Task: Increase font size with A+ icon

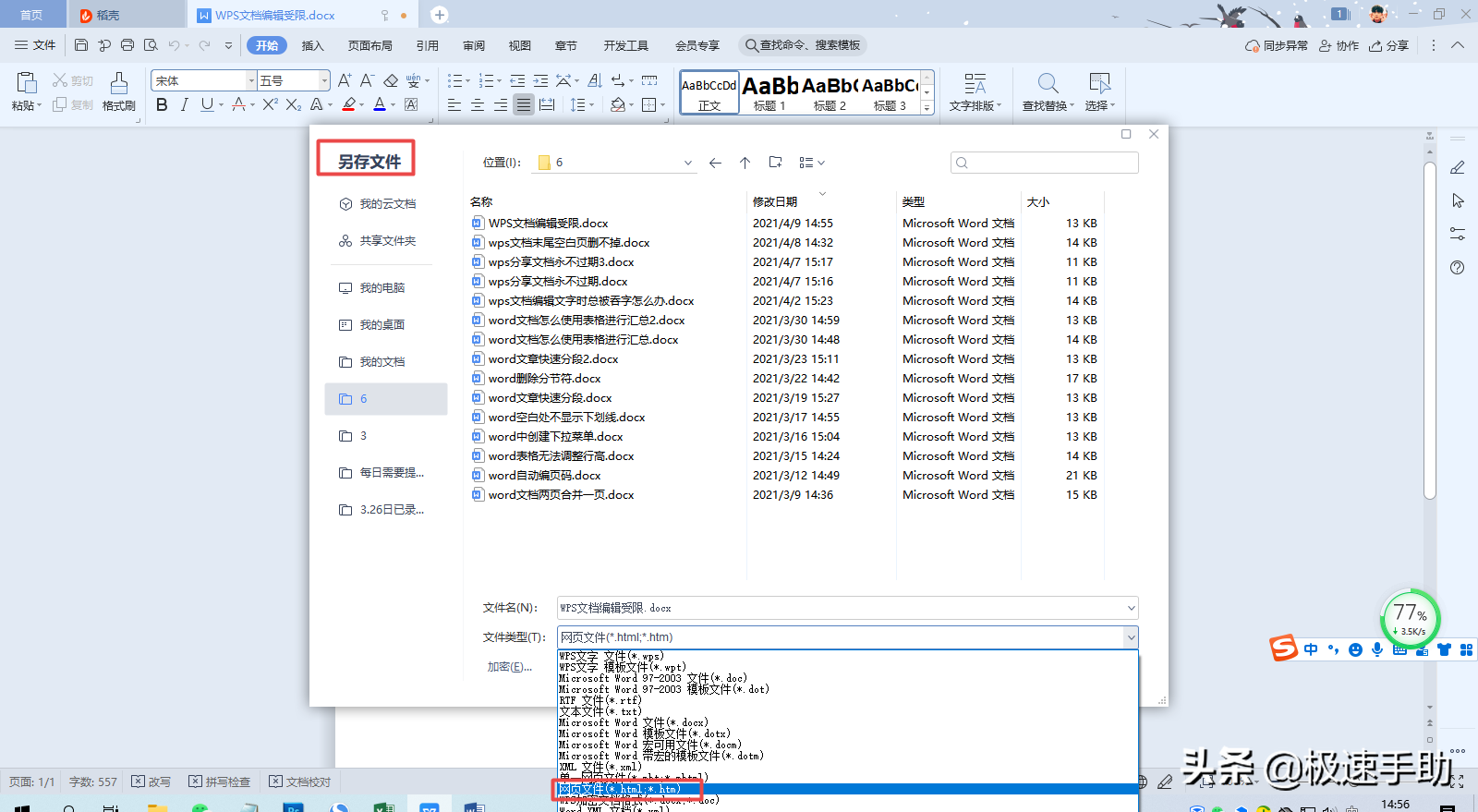Action: [345, 81]
